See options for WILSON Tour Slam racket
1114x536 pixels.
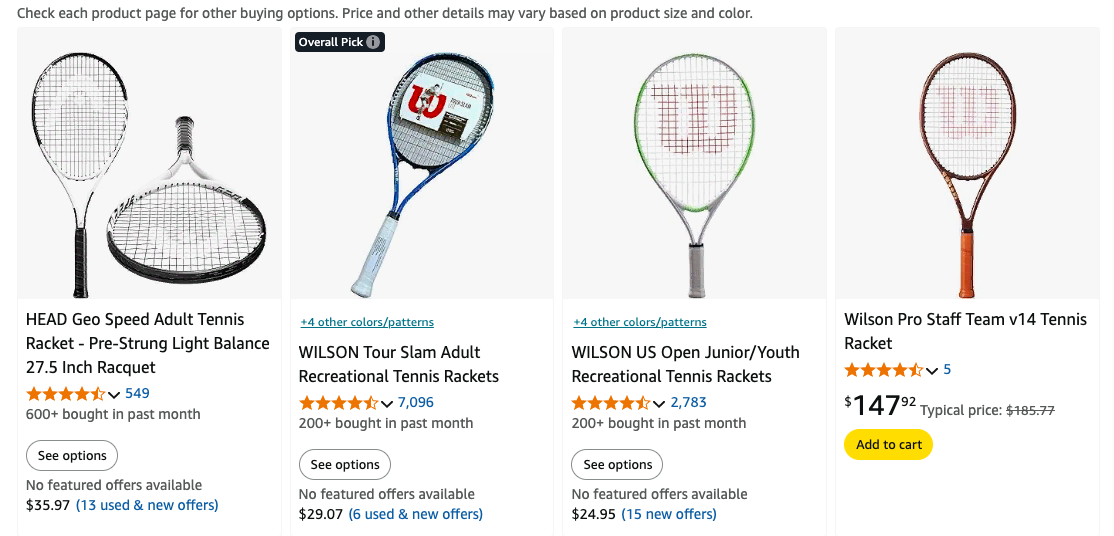coord(345,465)
